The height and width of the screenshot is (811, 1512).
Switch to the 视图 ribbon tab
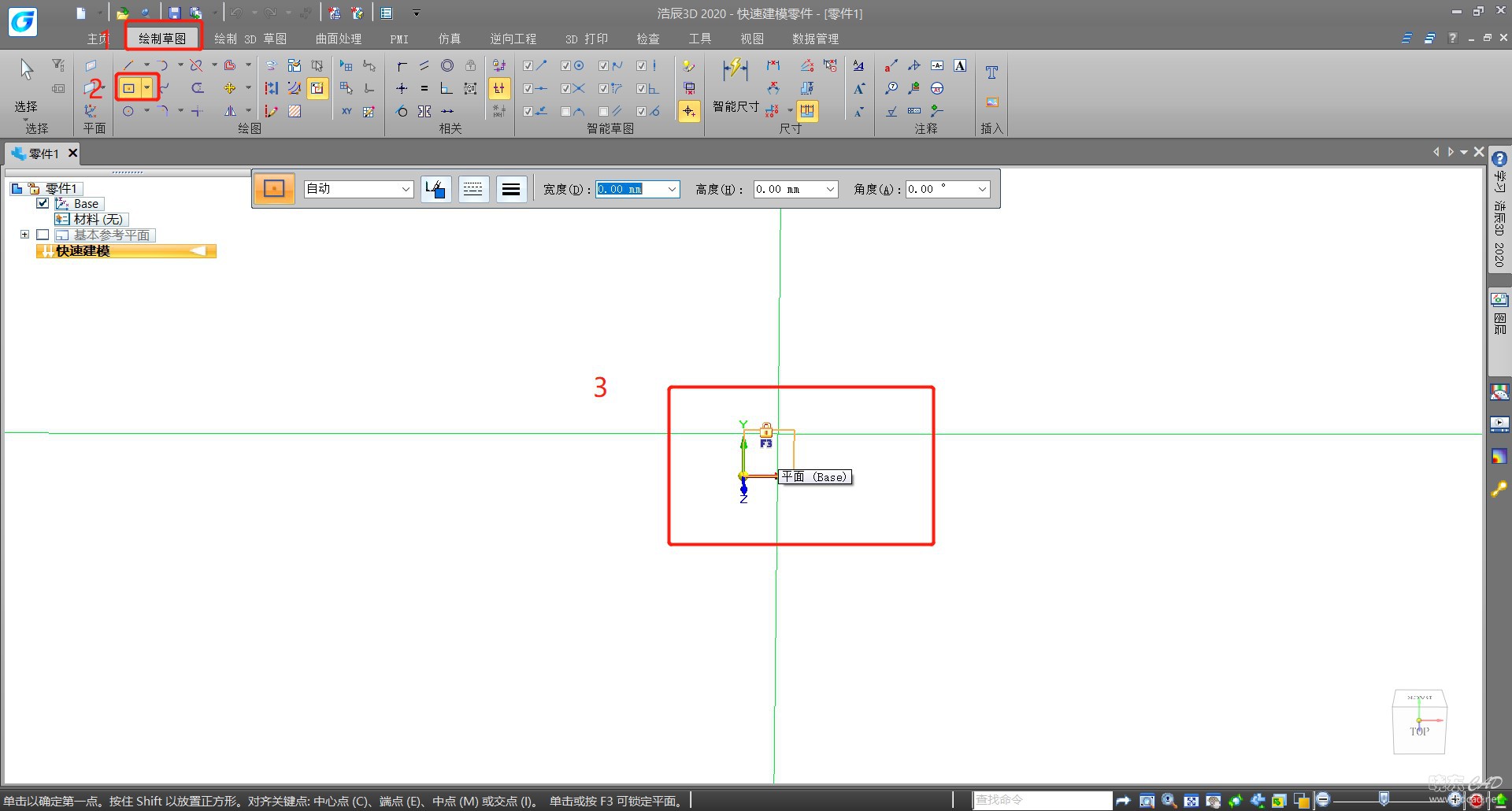[x=752, y=39]
